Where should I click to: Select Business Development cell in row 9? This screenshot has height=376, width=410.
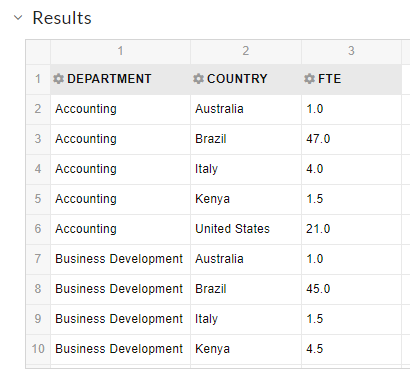[x=120, y=319]
